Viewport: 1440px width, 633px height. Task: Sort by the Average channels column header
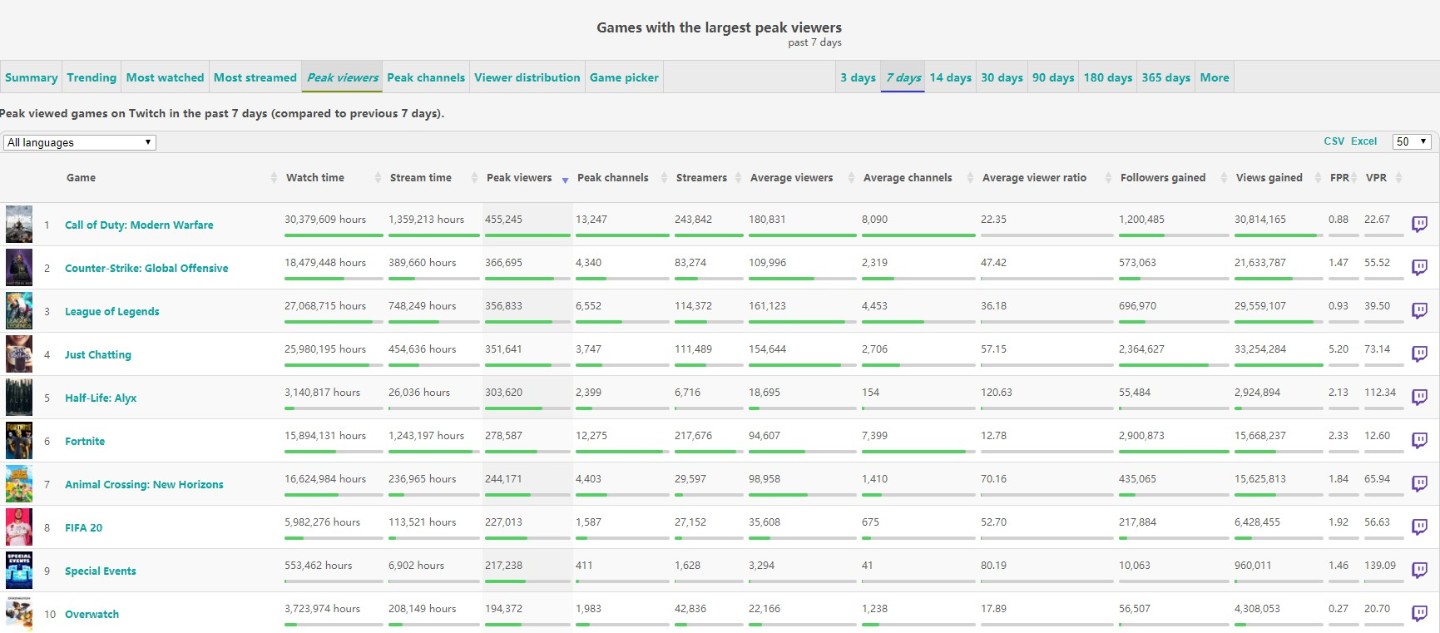907,178
